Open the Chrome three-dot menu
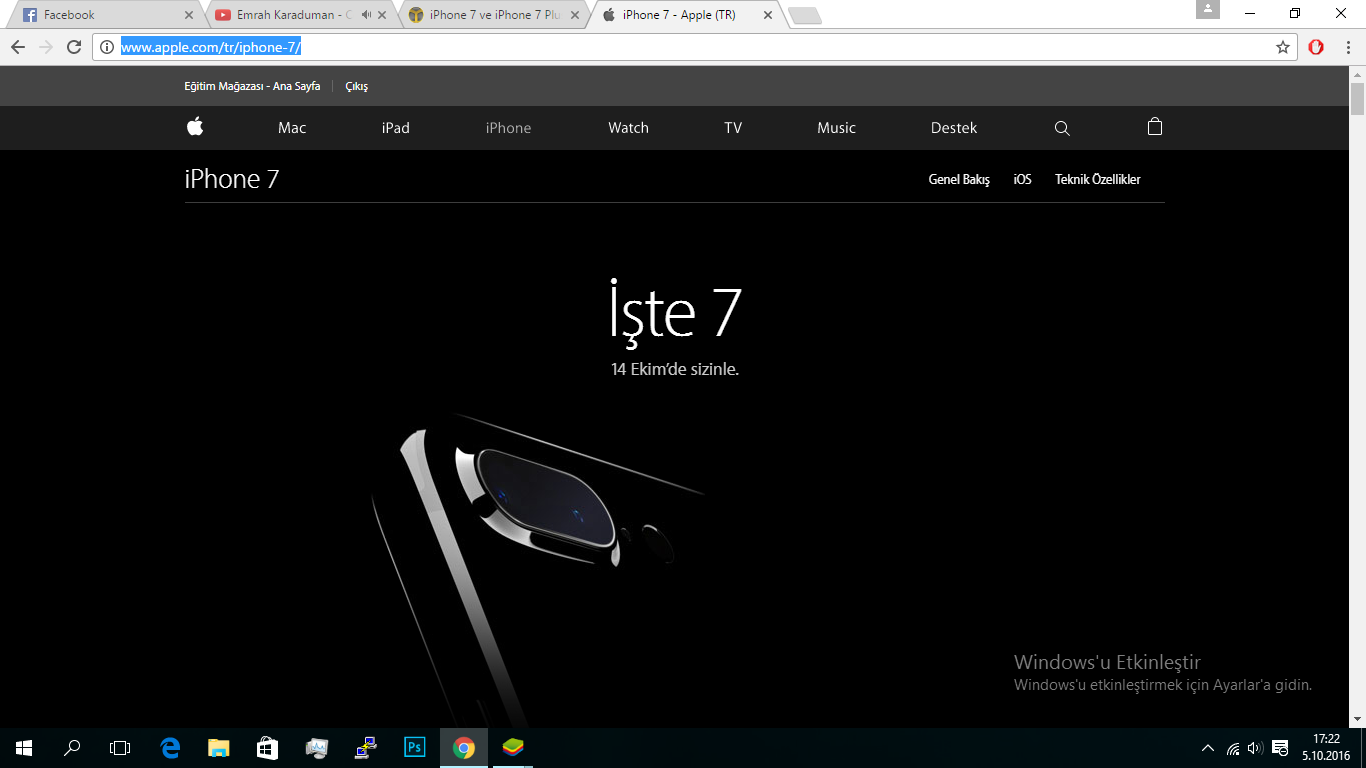 pyautogui.click(x=1349, y=47)
